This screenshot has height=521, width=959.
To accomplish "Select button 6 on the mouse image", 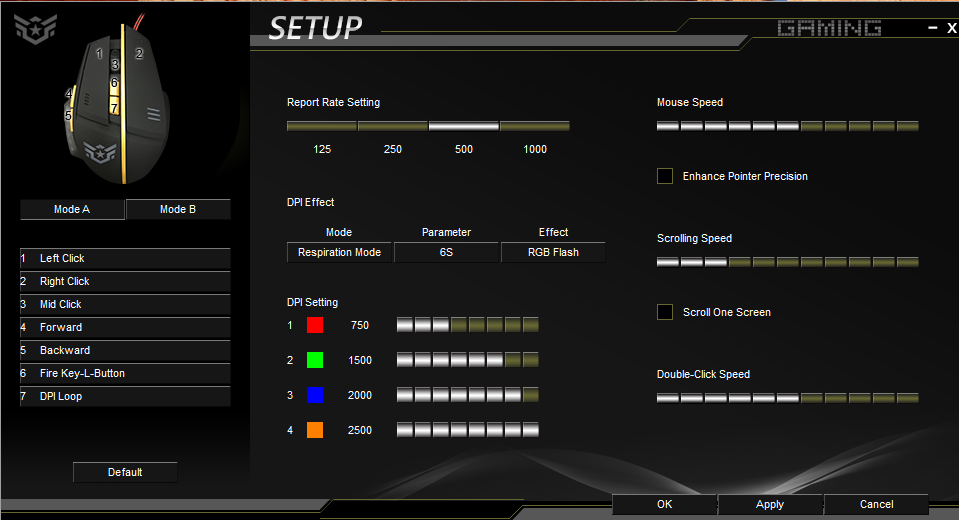I will tap(114, 83).
